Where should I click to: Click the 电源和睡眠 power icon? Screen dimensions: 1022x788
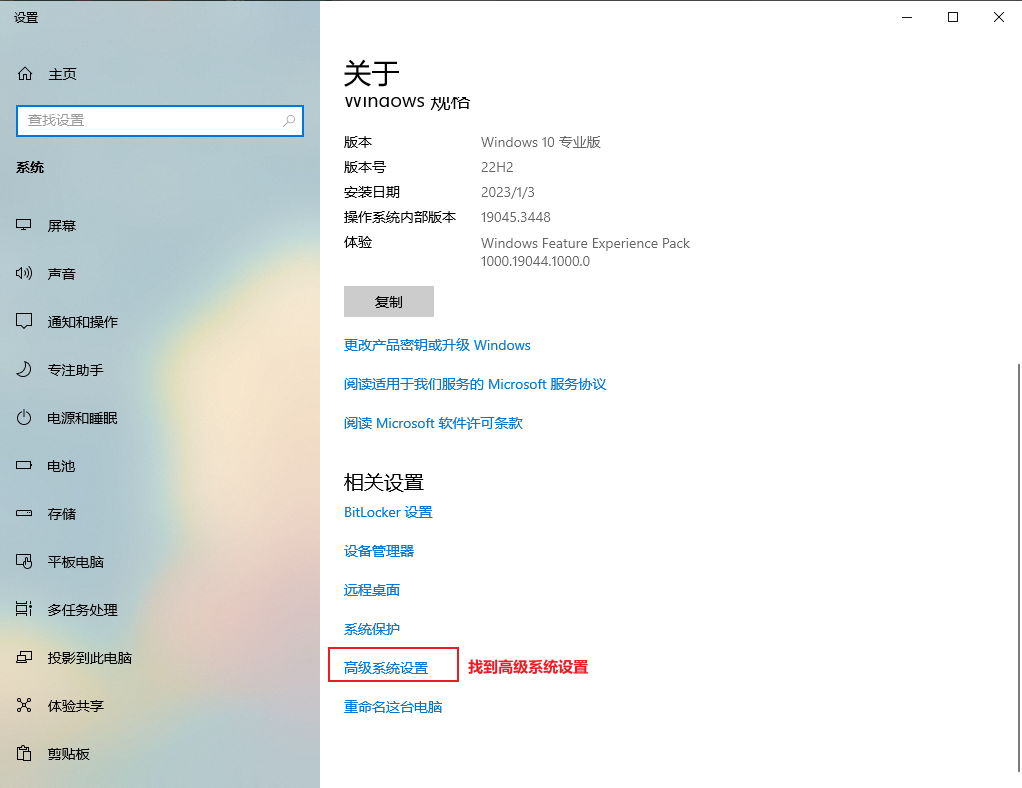coord(23,418)
